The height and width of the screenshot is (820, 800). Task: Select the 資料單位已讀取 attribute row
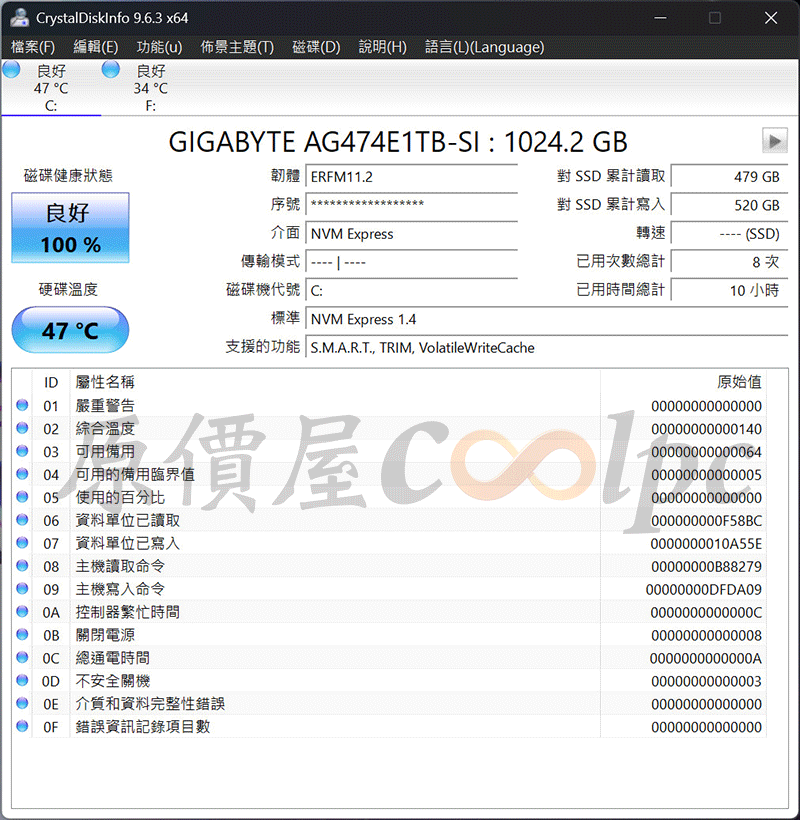tap(389, 520)
